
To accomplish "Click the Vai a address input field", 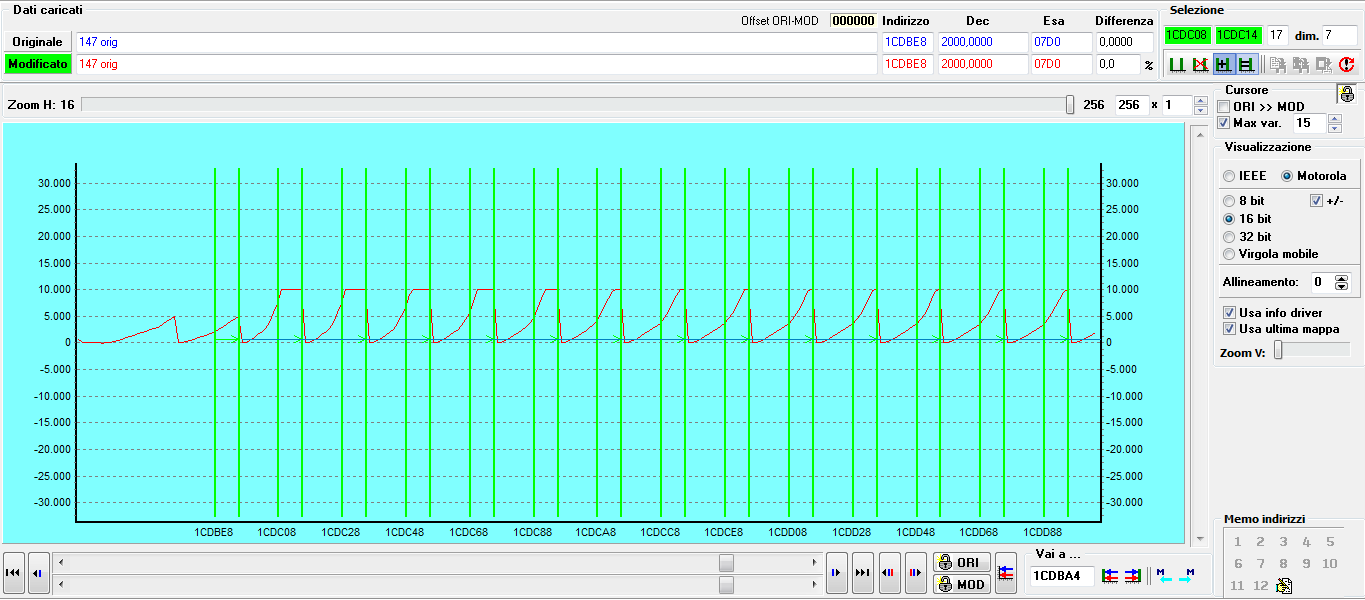I will click(1062, 576).
